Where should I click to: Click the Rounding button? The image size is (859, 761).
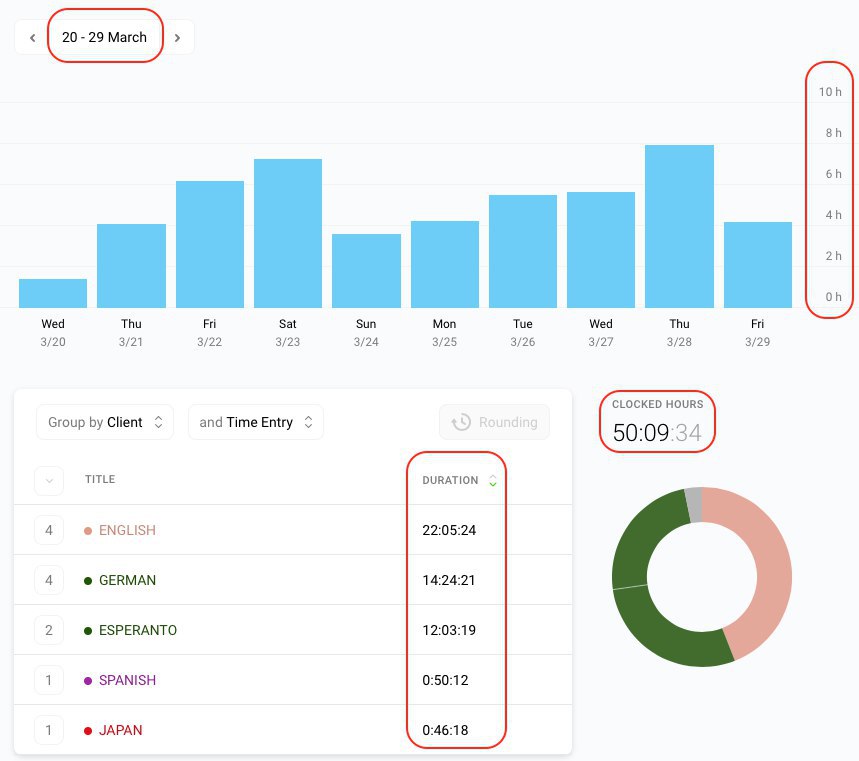point(494,422)
